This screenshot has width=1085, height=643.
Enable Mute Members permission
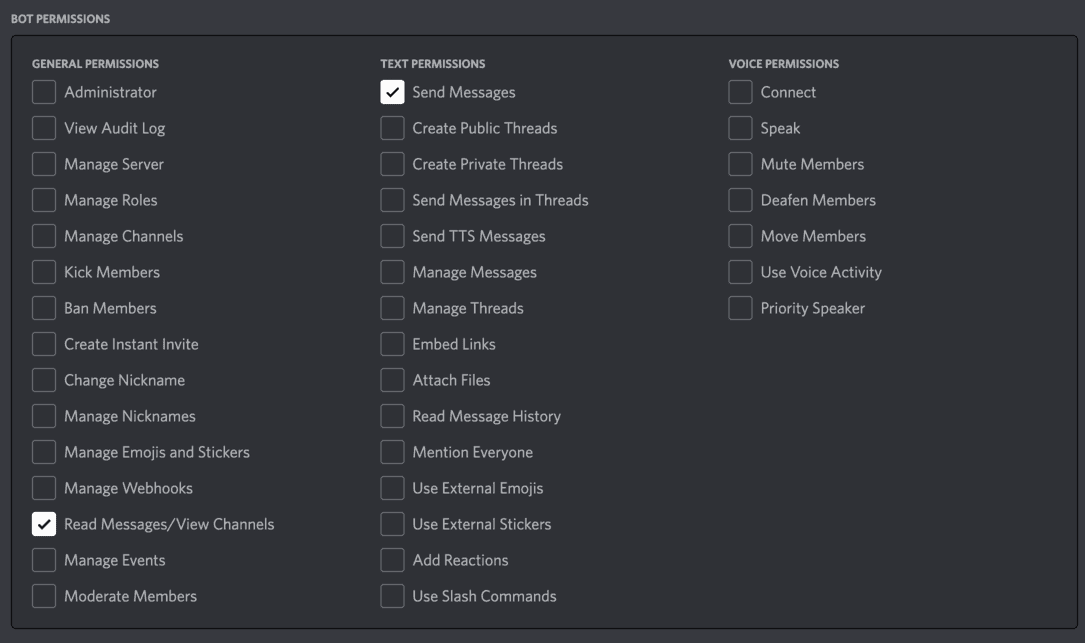pyautogui.click(x=740, y=164)
